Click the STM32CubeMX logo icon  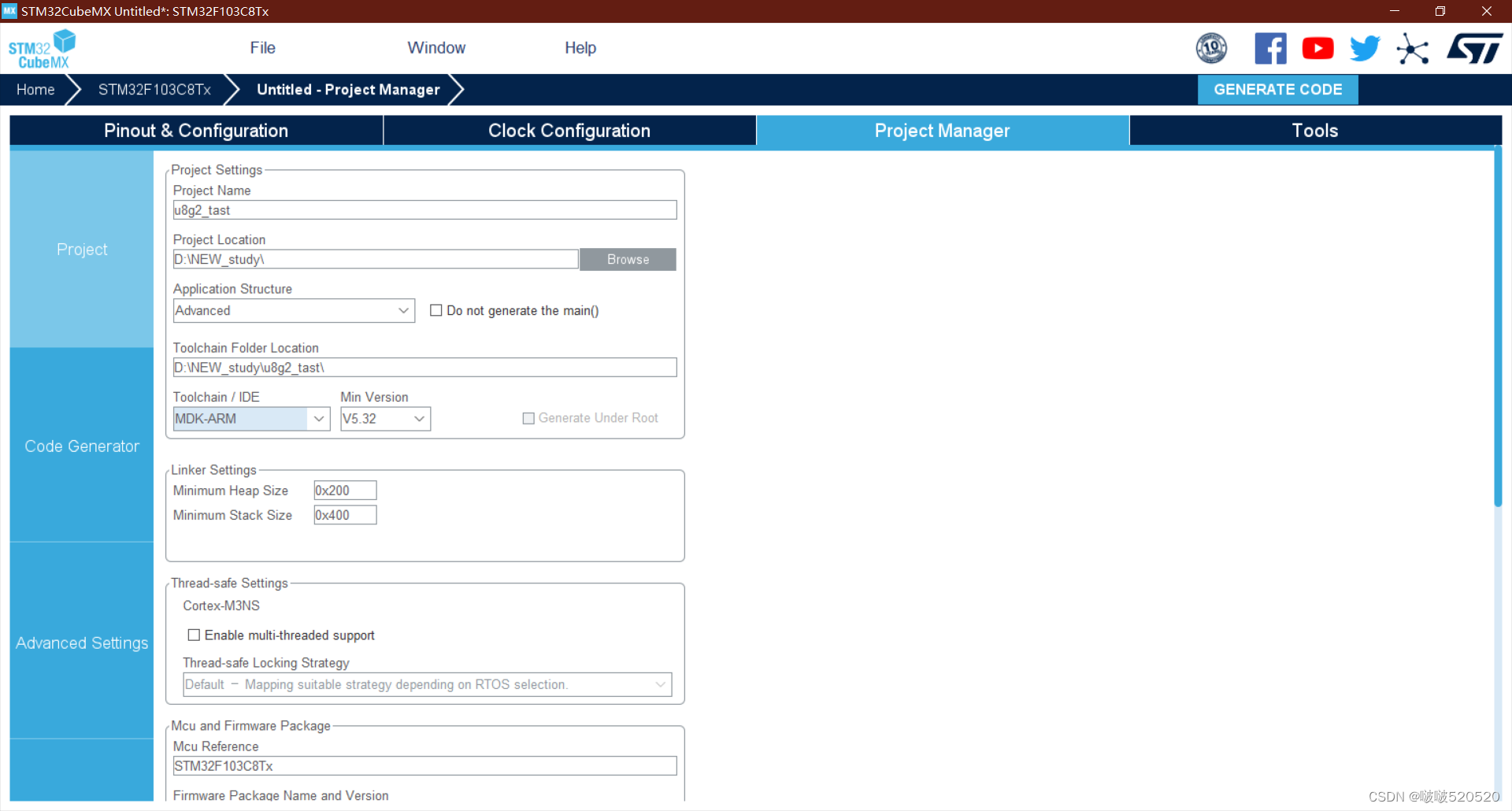coord(43,49)
